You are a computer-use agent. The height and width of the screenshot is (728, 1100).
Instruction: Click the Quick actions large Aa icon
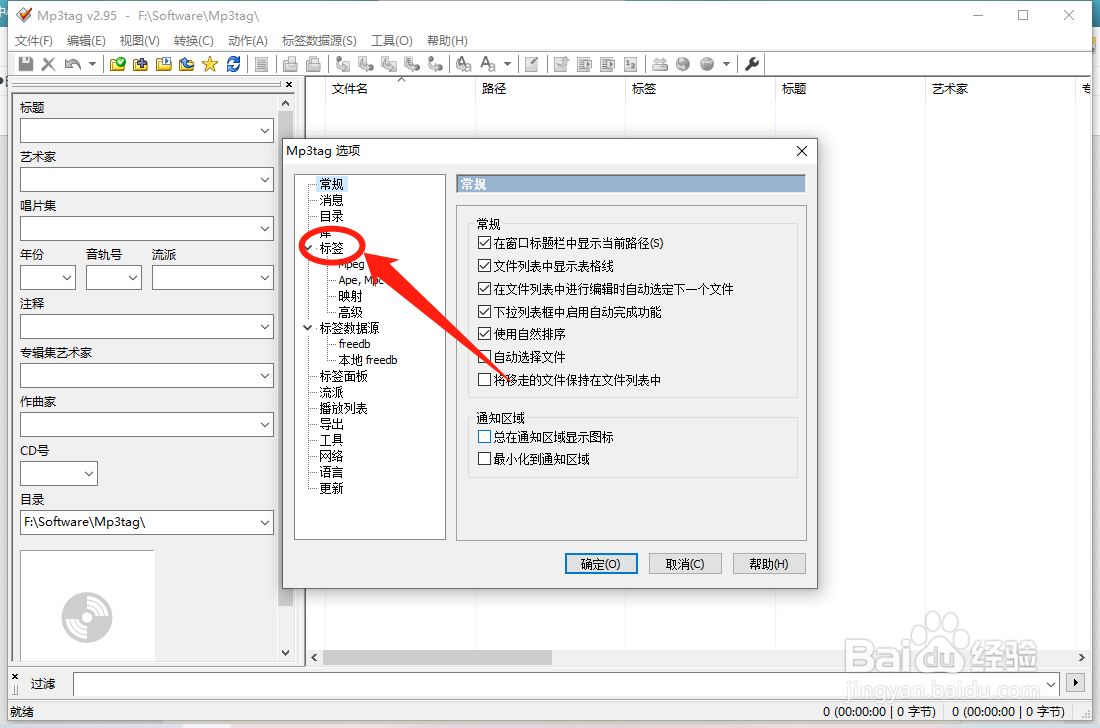[488, 64]
